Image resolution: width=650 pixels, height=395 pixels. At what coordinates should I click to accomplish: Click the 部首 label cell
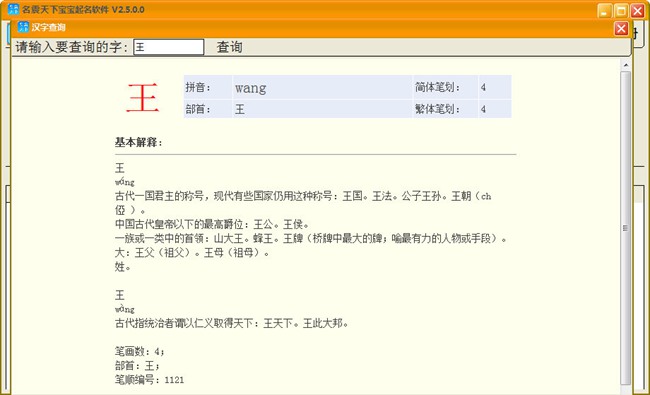pos(208,109)
